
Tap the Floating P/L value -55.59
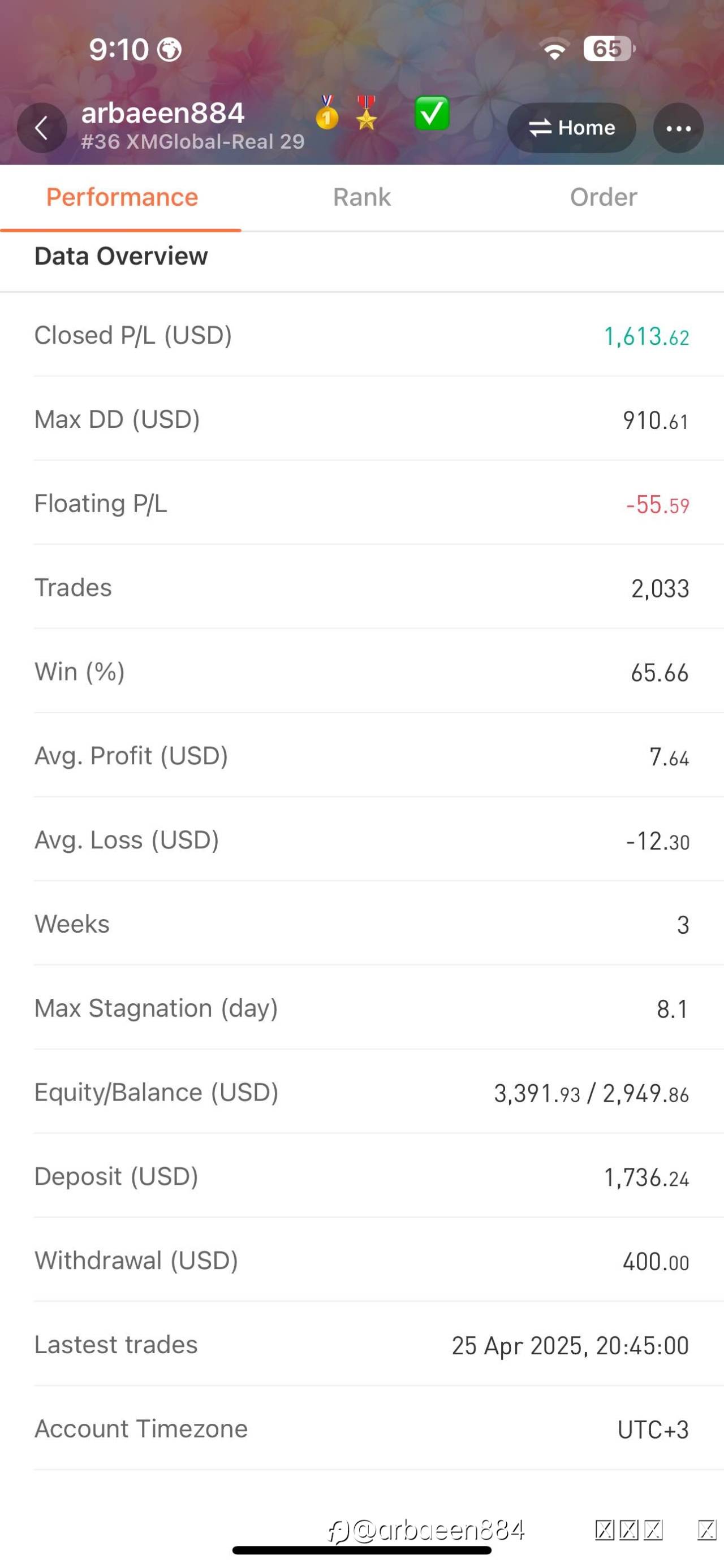click(x=657, y=505)
